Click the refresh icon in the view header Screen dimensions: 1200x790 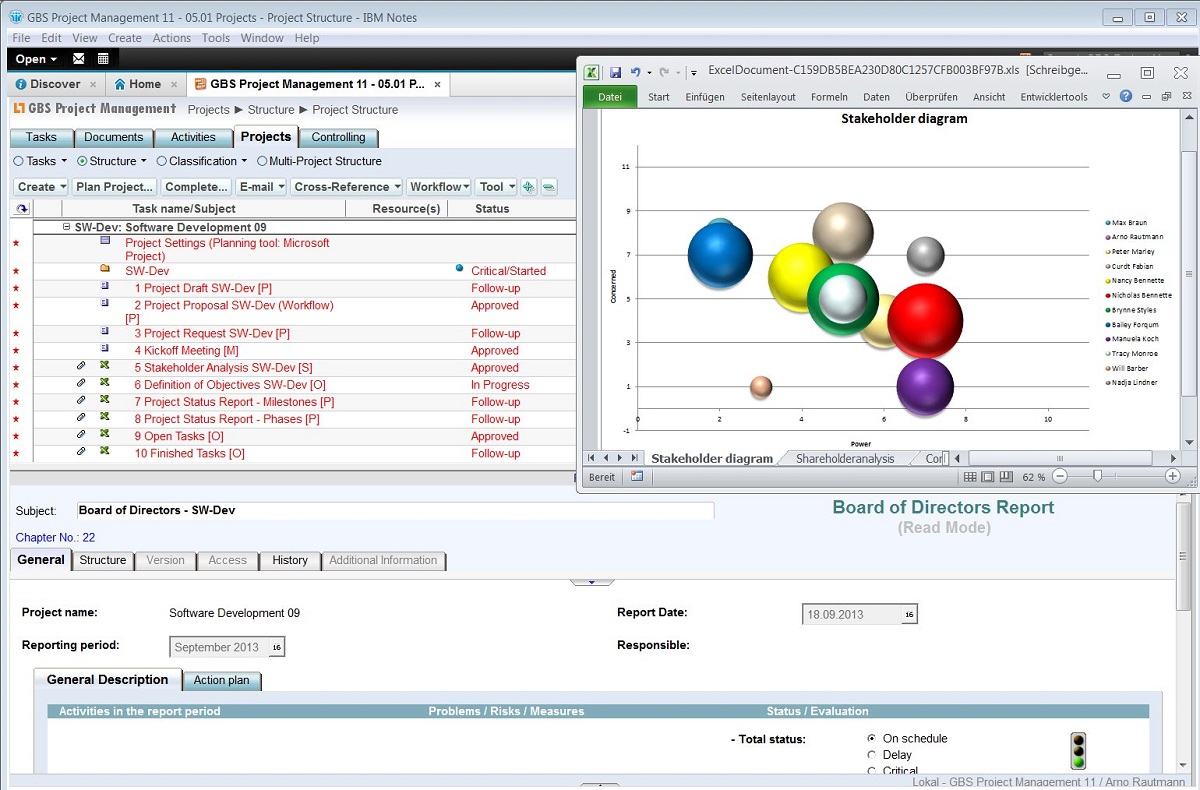[21, 209]
